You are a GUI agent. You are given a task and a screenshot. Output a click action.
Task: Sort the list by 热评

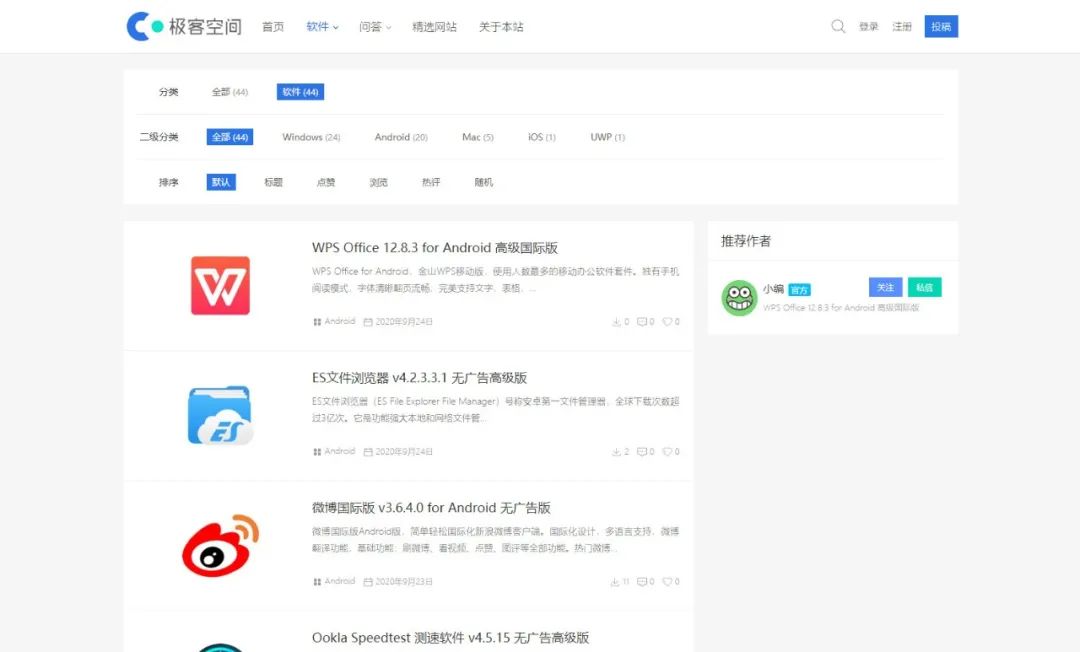coord(431,182)
